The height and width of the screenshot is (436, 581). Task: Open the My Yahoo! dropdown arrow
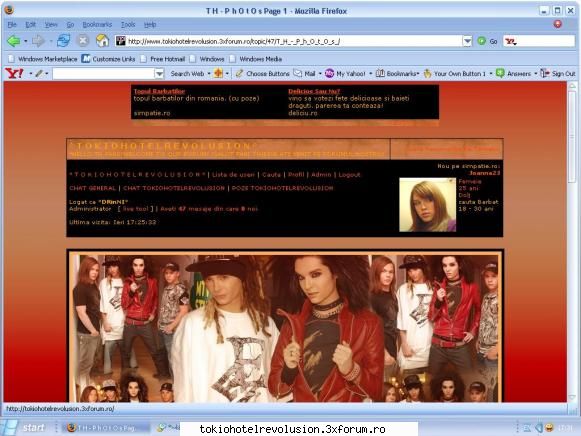pyautogui.click(x=371, y=73)
